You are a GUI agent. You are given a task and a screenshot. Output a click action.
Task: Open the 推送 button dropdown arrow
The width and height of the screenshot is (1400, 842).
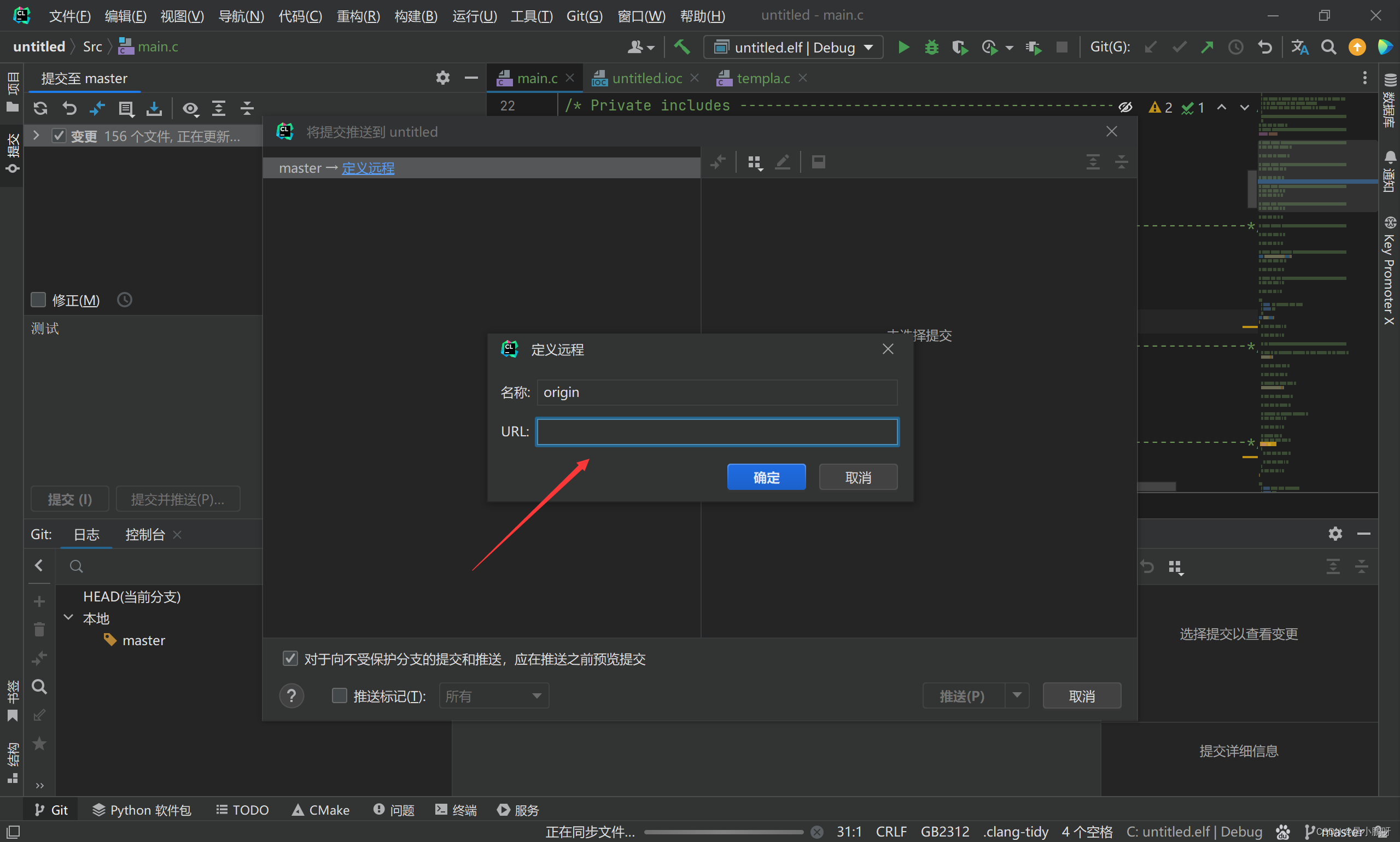(x=1017, y=695)
